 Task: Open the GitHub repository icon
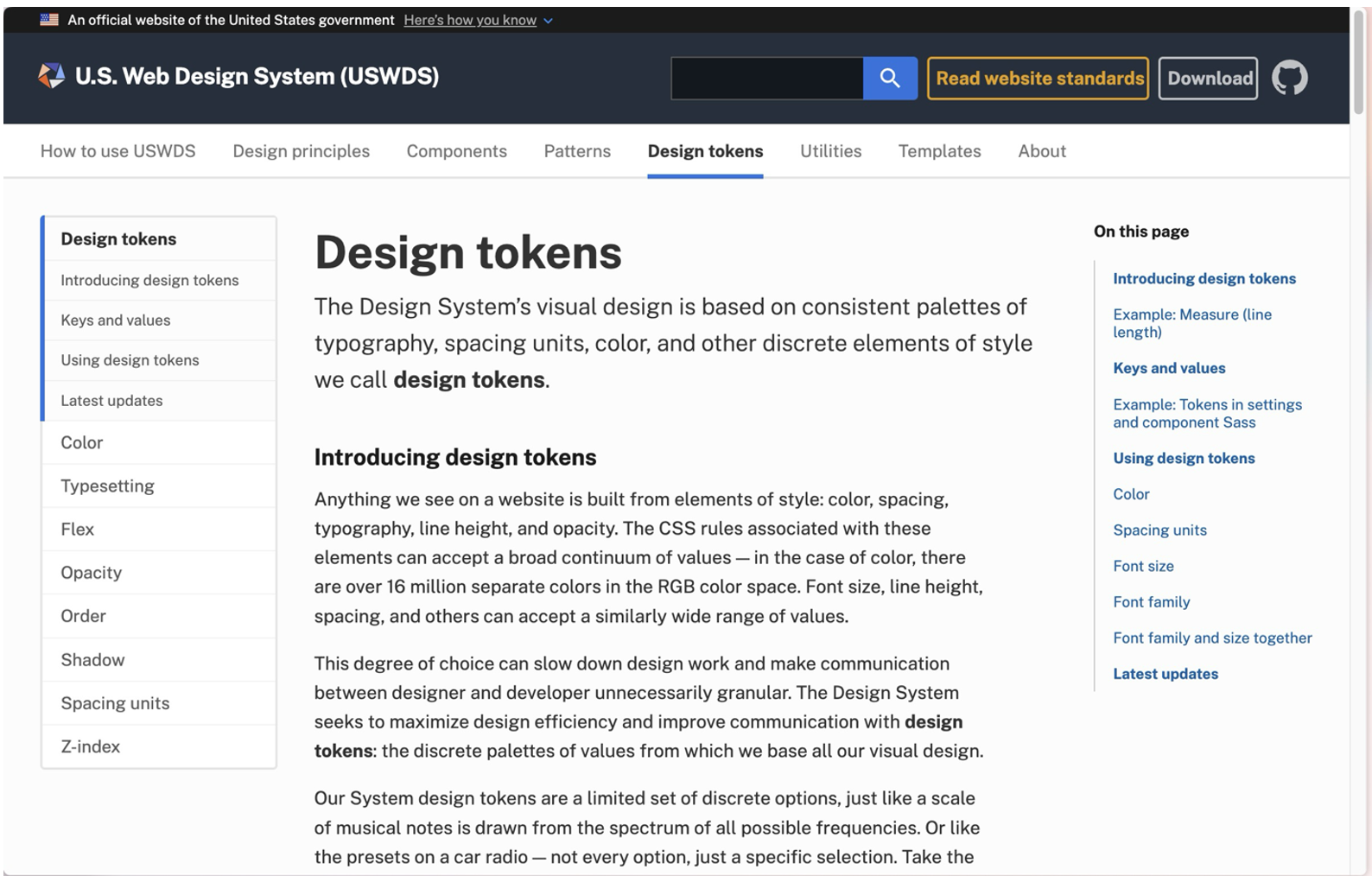tap(1289, 78)
